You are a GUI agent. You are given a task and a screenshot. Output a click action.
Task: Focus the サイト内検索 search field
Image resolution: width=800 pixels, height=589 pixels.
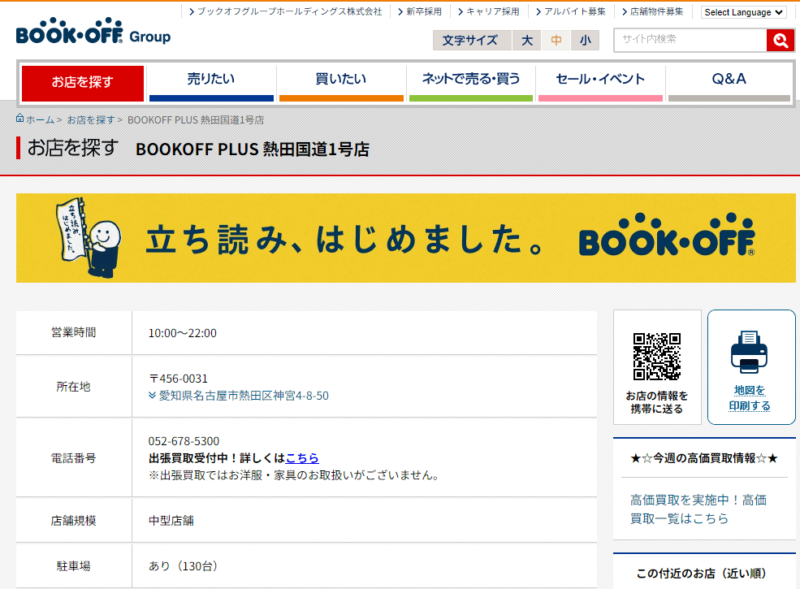[690, 40]
